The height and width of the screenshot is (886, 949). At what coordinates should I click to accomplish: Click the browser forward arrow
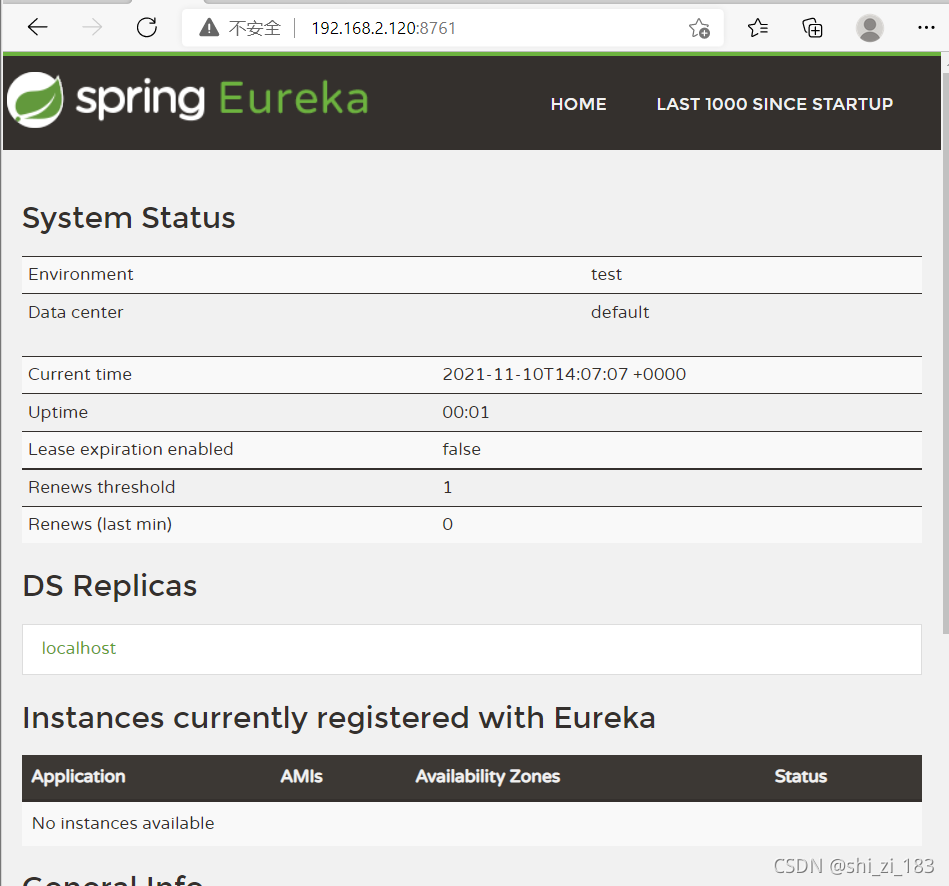pos(92,27)
